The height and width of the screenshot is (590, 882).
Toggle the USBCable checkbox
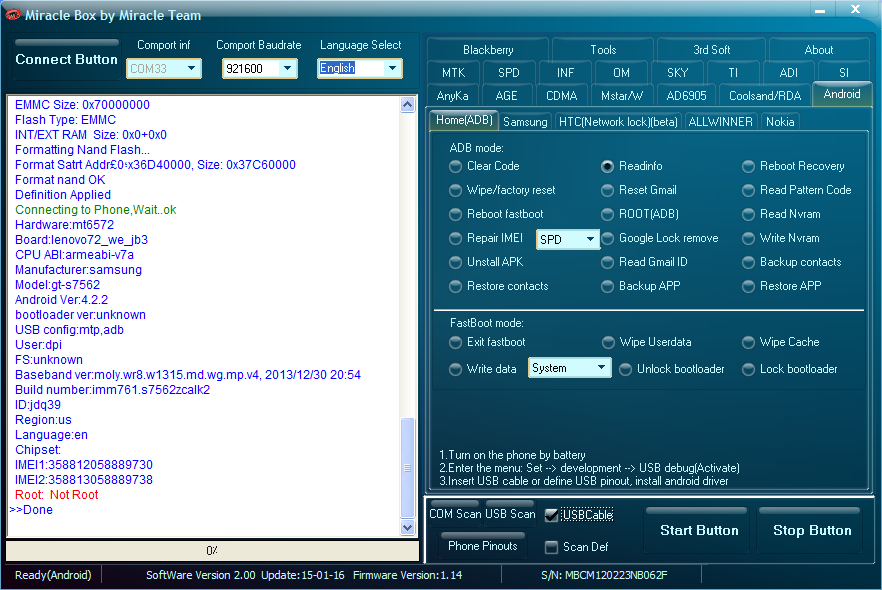551,515
